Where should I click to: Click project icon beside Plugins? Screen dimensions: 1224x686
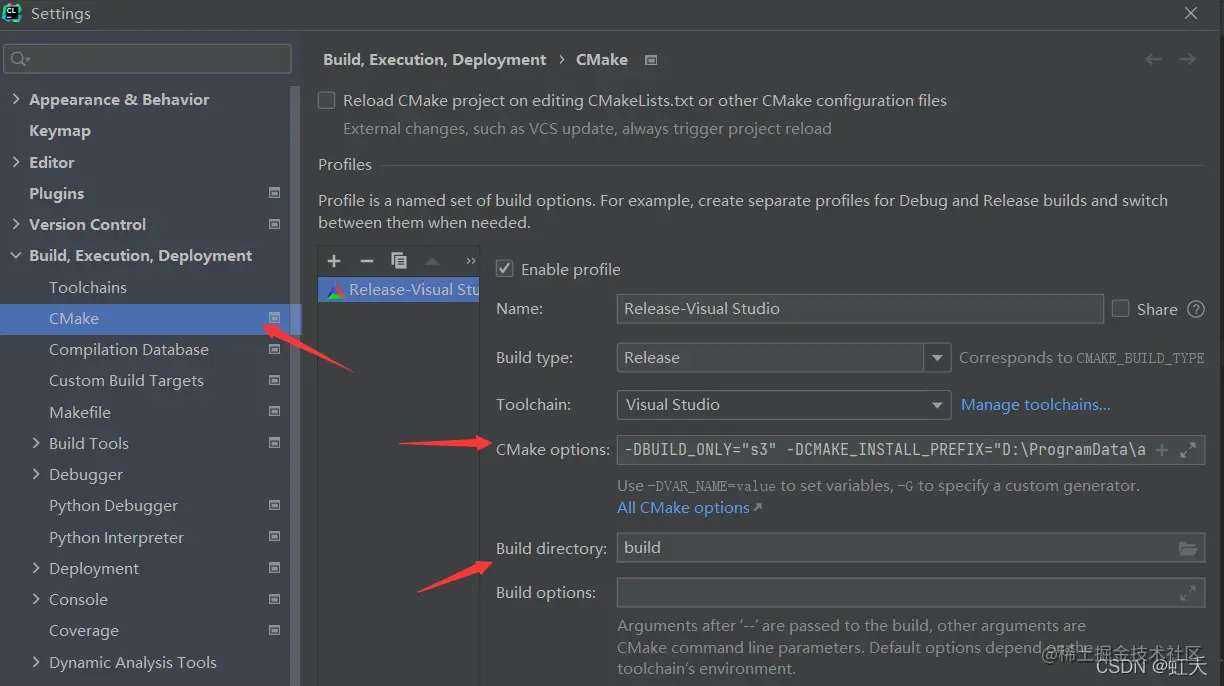275,193
